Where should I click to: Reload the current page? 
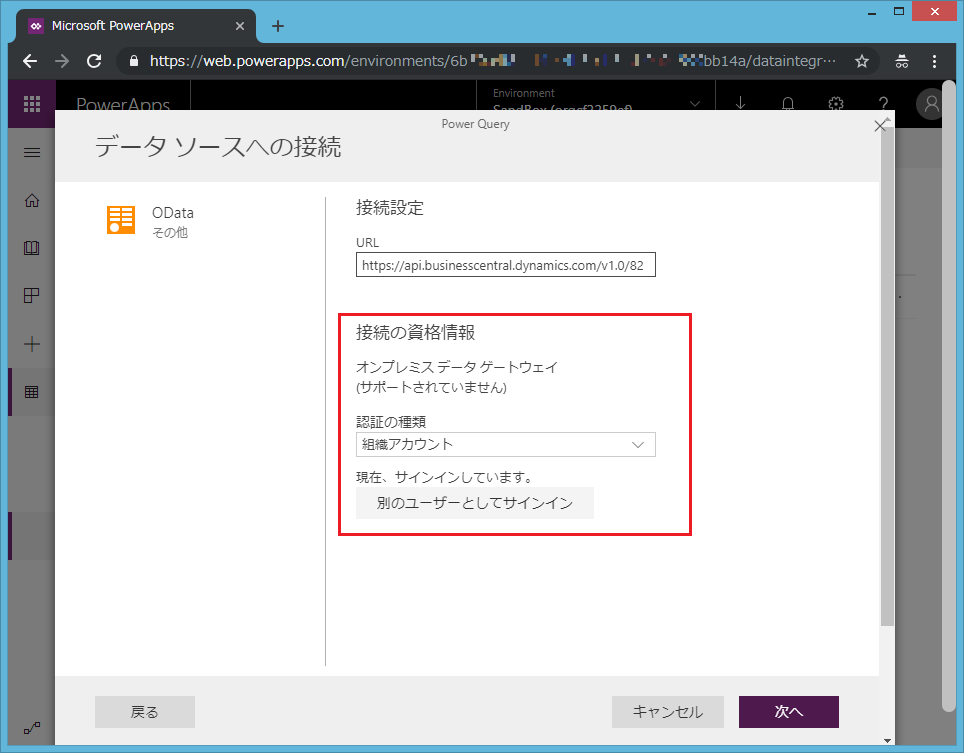click(94, 61)
